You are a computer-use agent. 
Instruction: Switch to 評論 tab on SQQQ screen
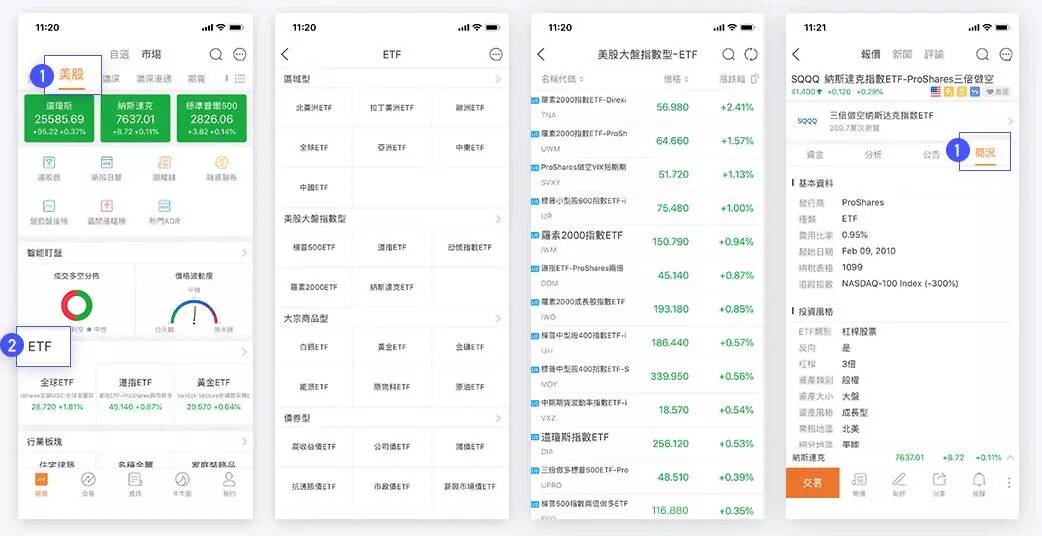934,54
